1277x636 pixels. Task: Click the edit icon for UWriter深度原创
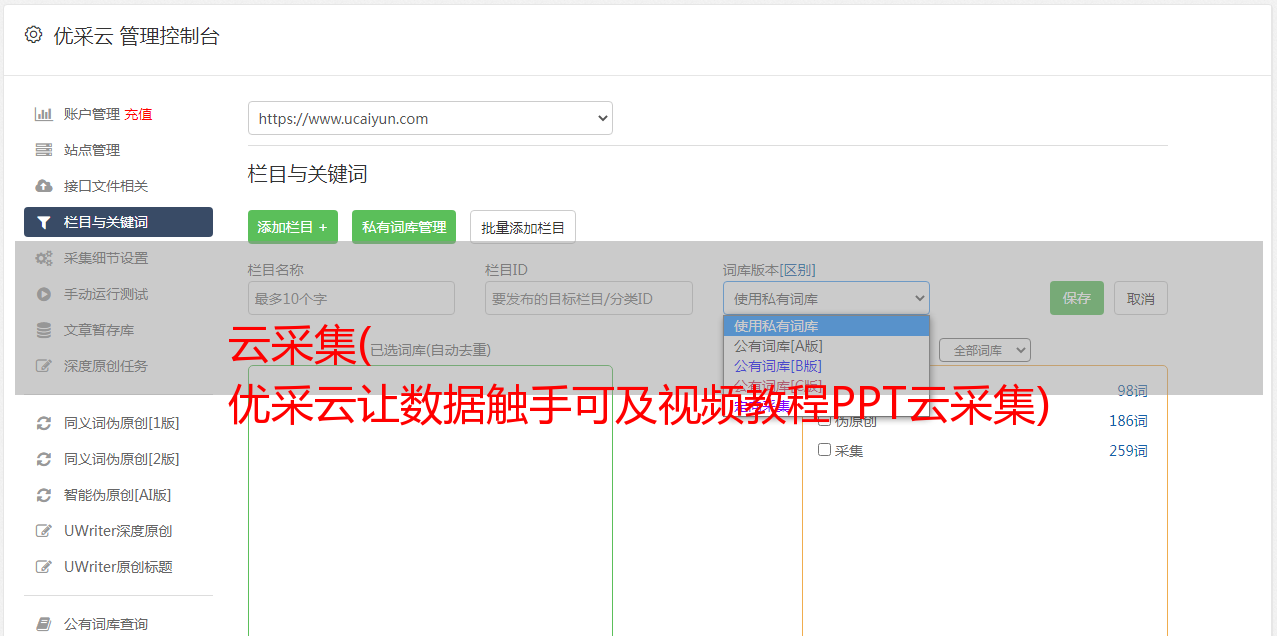[x=44, y=531]
